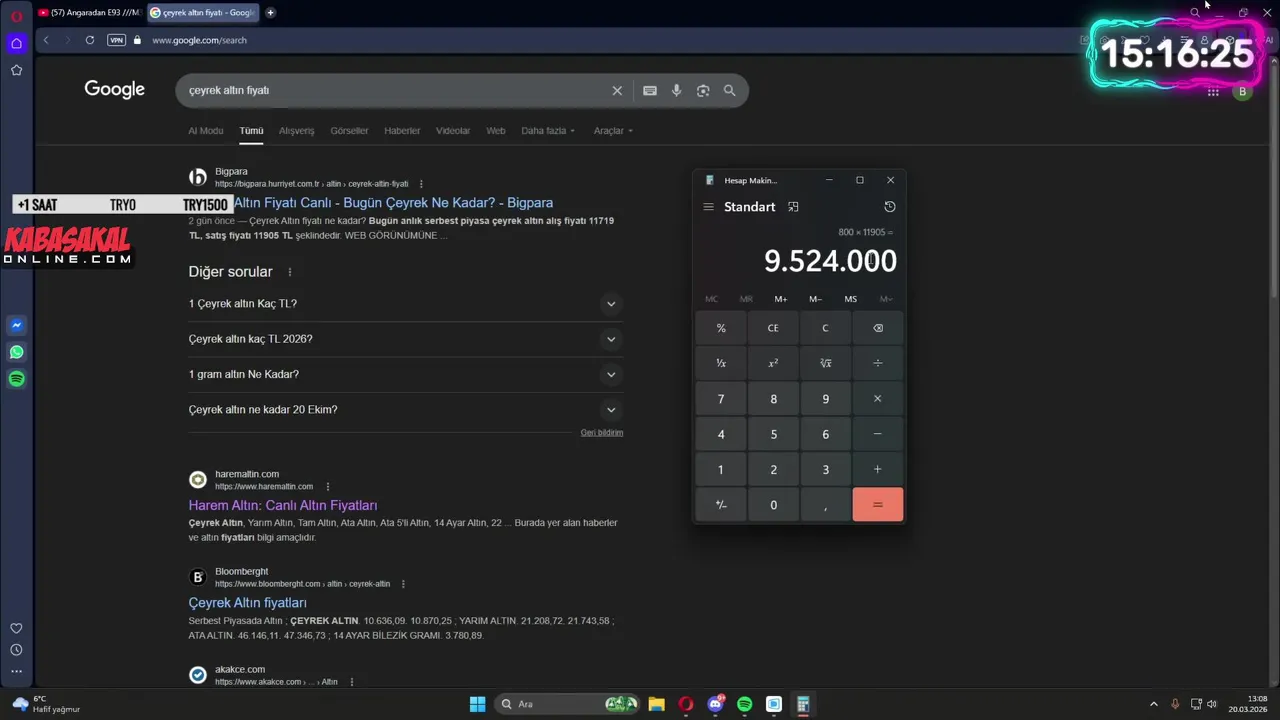
Task: Open Bigpara result three-dot options
Action: [421, 184]
